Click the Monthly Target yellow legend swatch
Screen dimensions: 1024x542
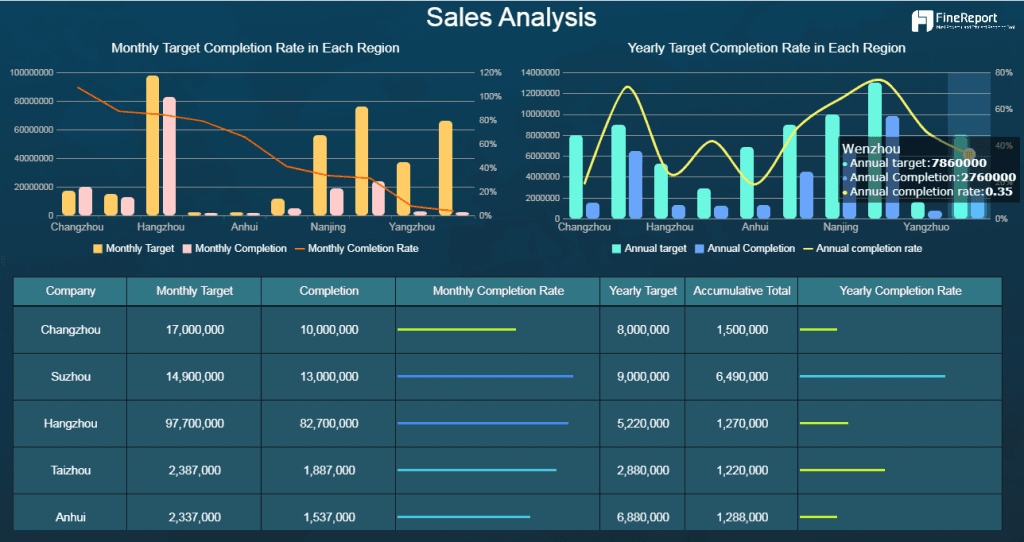pyautogui.click(x=98, y=249)
